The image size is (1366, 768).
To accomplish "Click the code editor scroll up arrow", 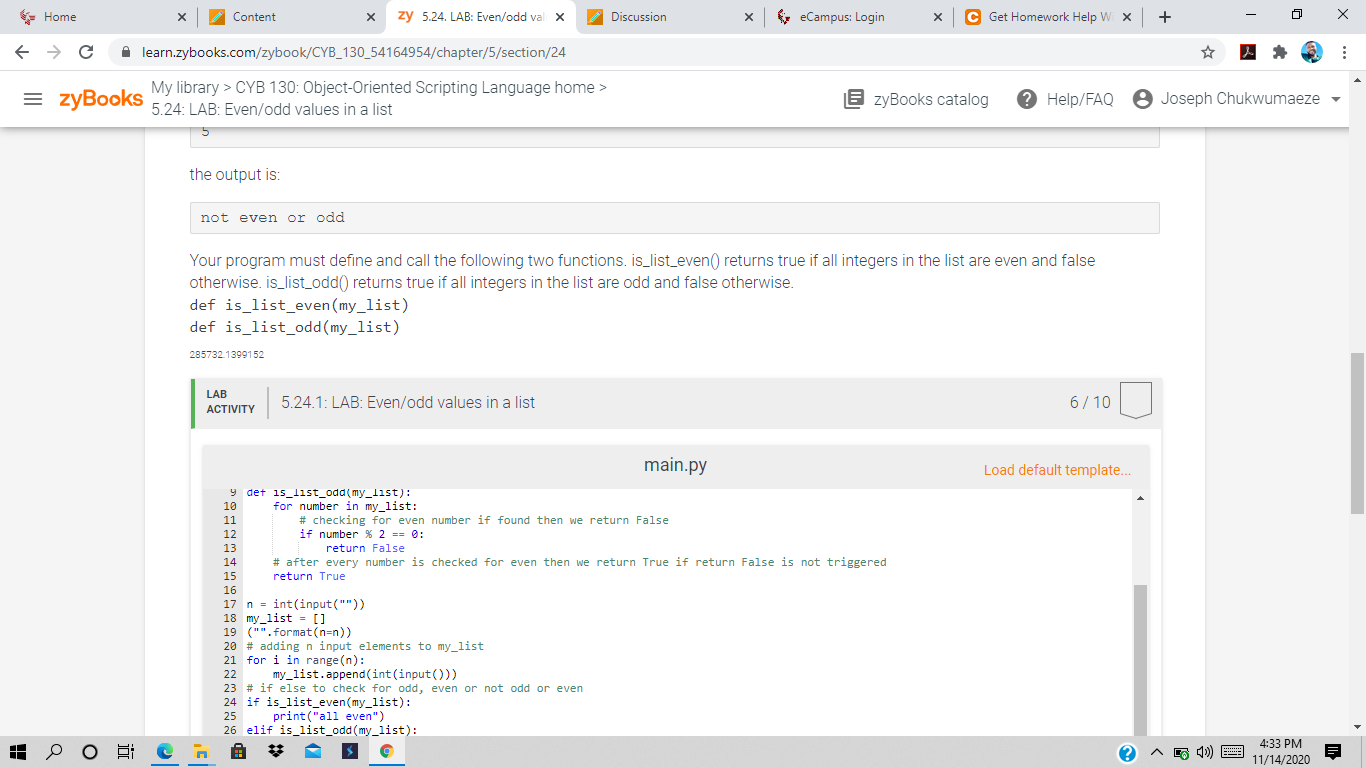I will pyautogui.click(x=1140, y=498).
